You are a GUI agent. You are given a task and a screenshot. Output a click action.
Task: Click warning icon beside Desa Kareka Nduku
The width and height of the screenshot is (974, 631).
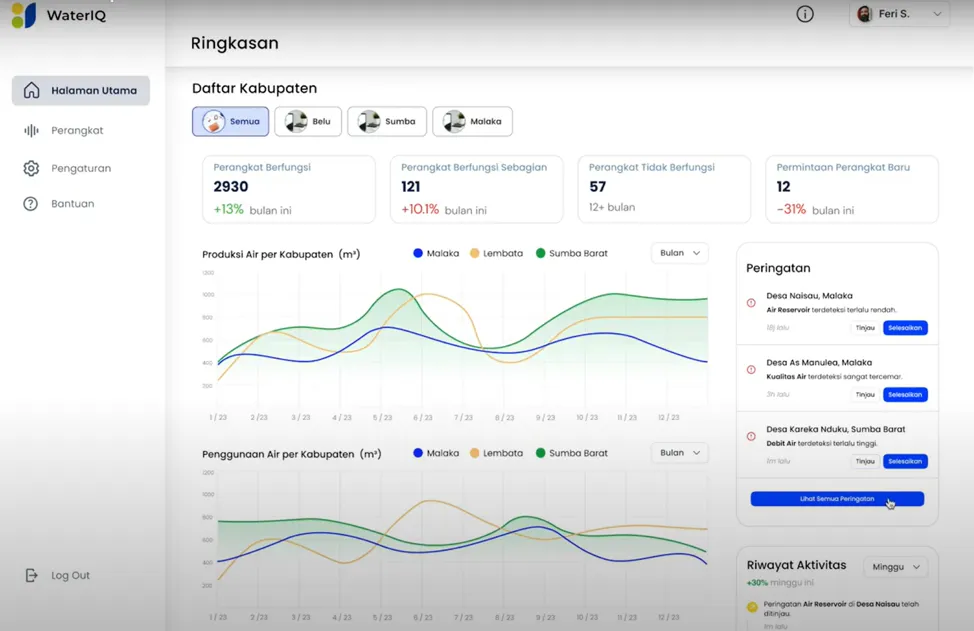(x=752, y=436)
